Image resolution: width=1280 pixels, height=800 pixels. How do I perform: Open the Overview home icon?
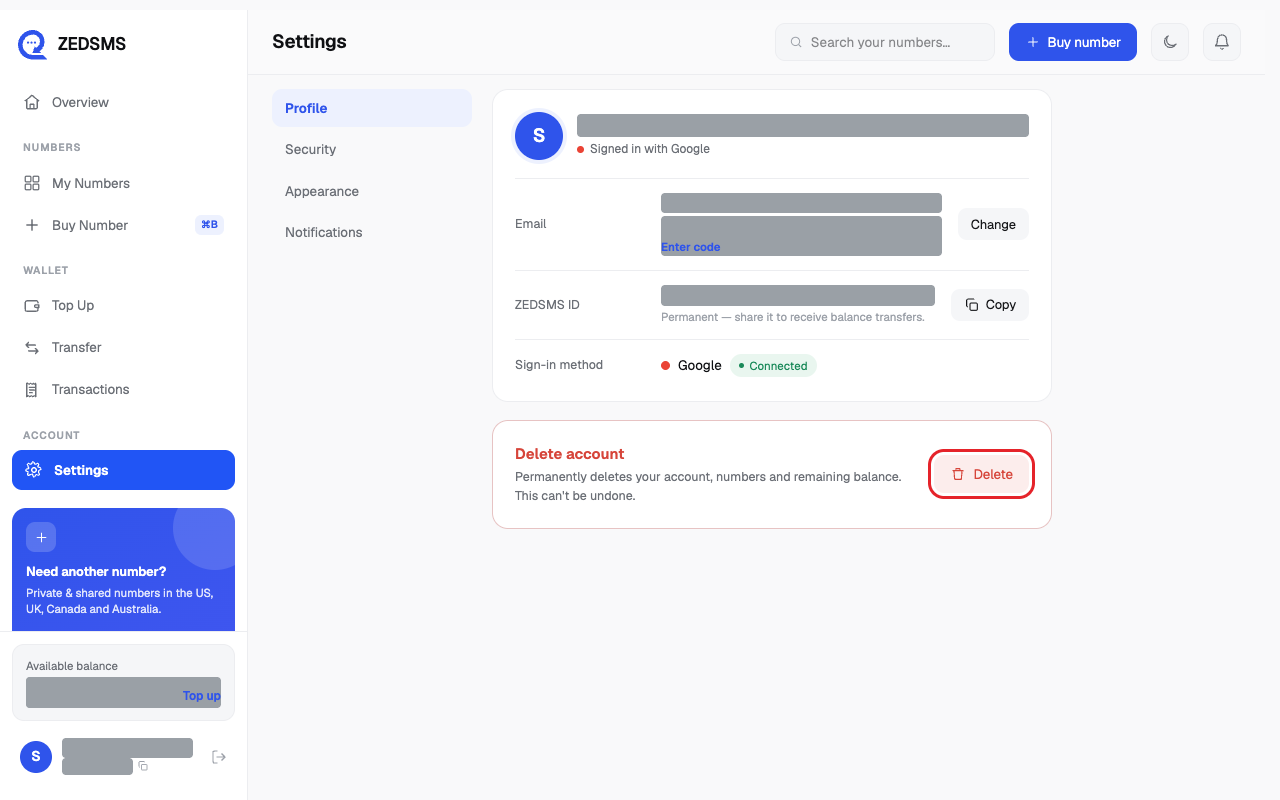tap(32, 102)
